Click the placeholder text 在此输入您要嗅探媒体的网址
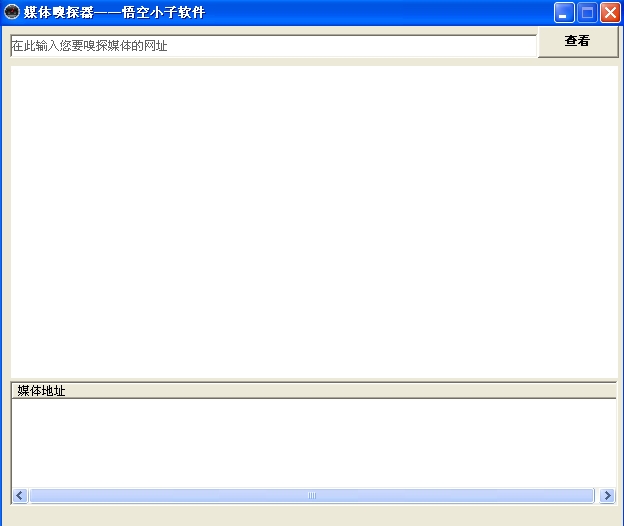The width and height of the screenshot is (624, 526). click(90, 46)
